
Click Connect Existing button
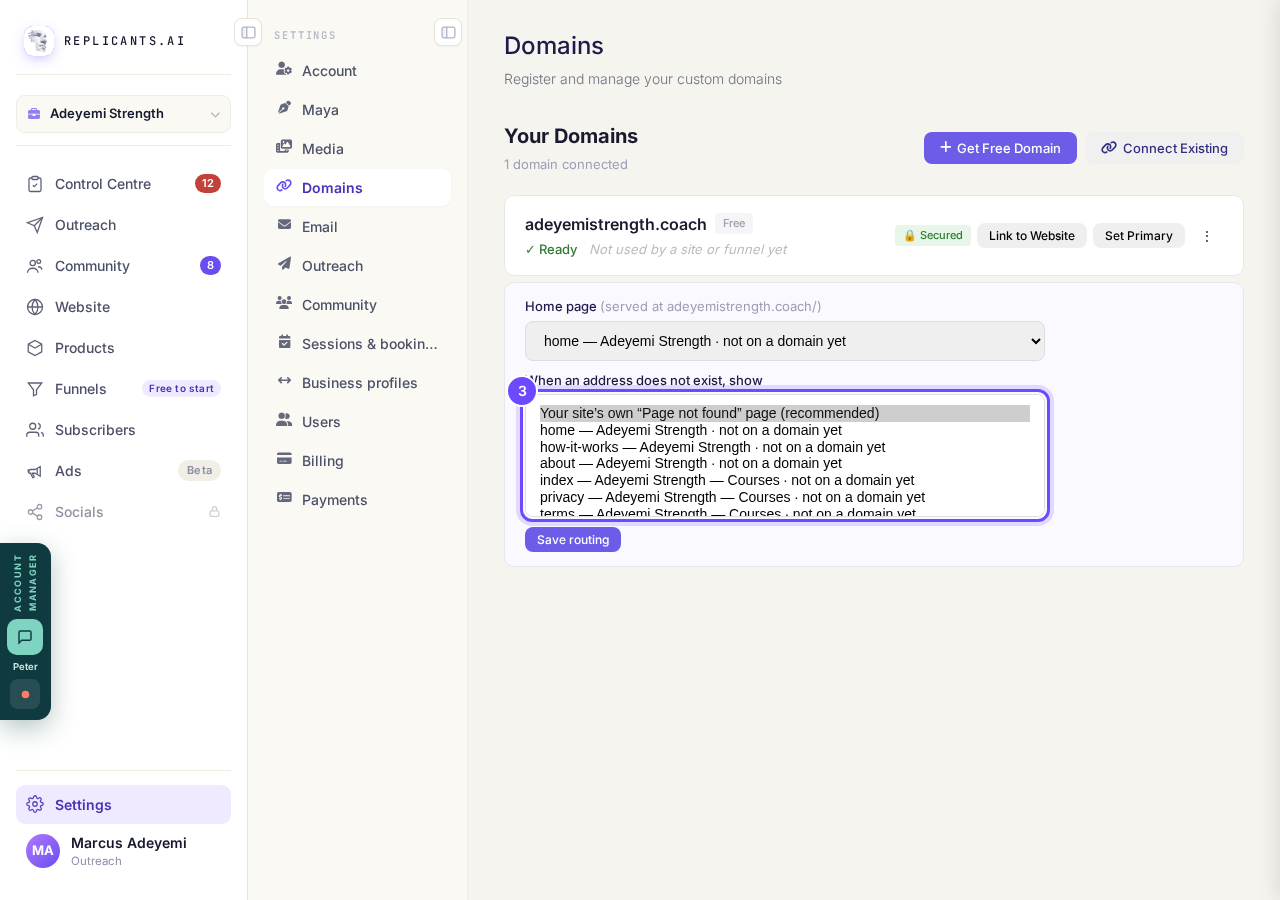[1165, 148]
